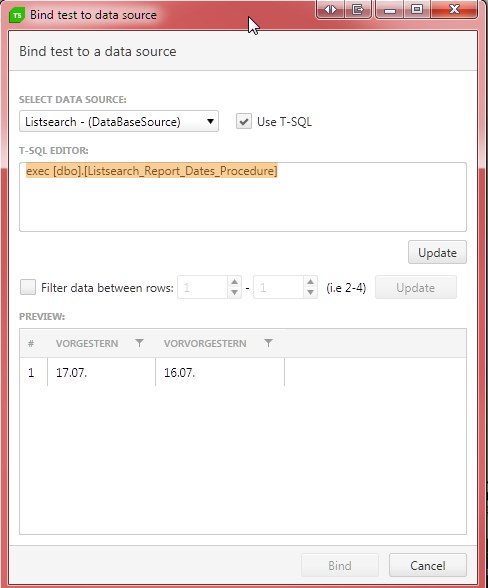Open the VORGESTERN column filter icon
488x588 pixels.
coord(139,343)
